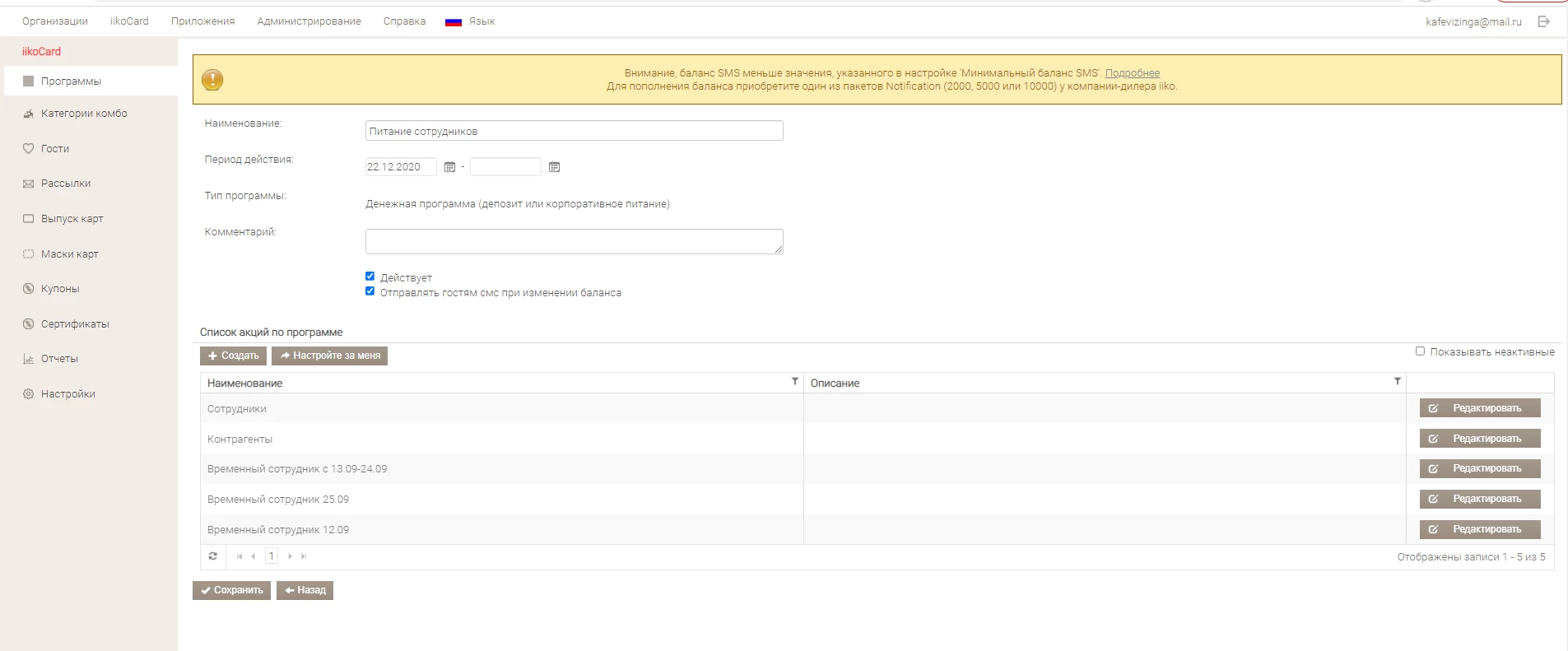Open calendar picker for period start date
The image size is (1568, 651).
point(449,167)
